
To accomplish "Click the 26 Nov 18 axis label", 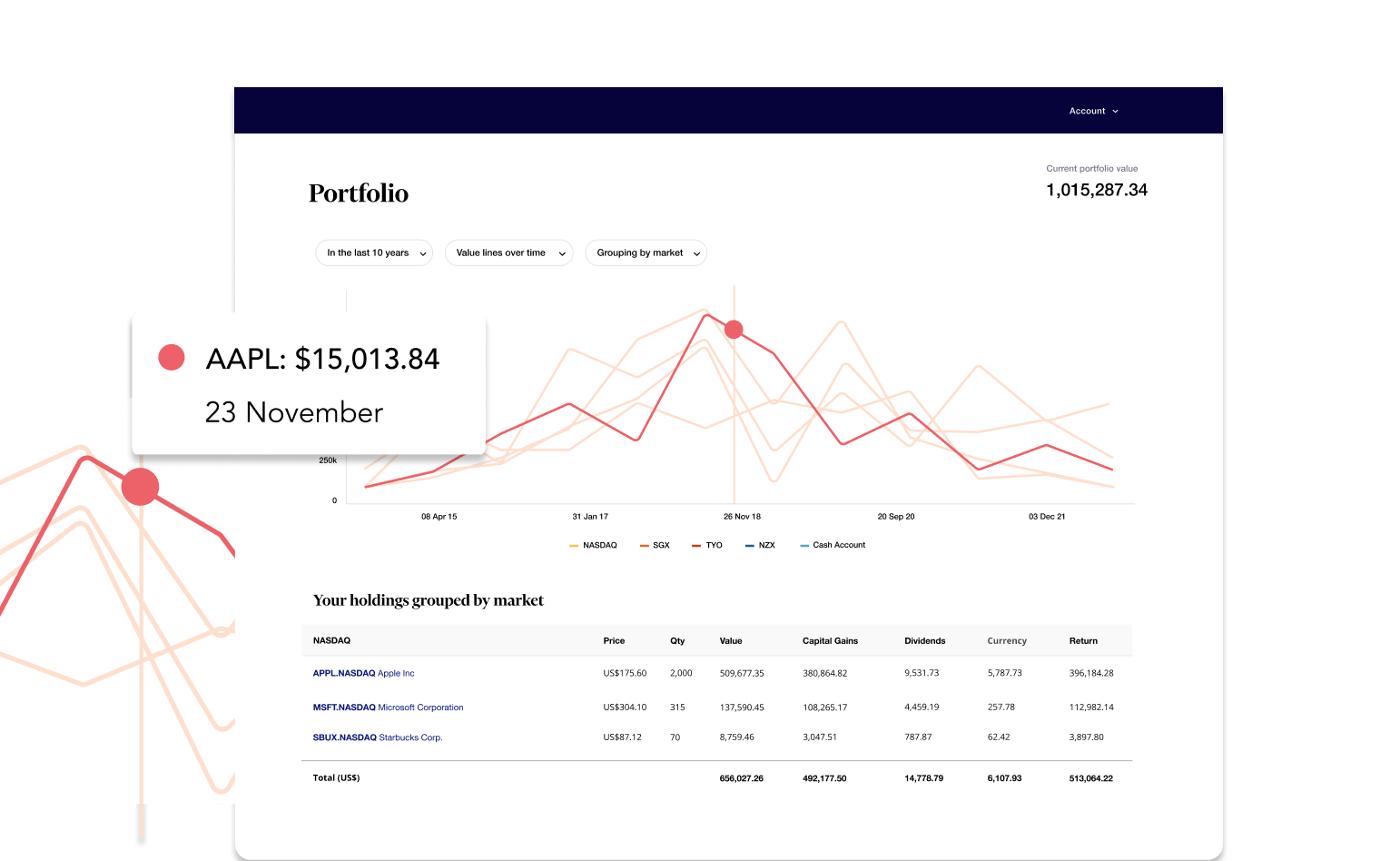I will [x=742, y=517].
